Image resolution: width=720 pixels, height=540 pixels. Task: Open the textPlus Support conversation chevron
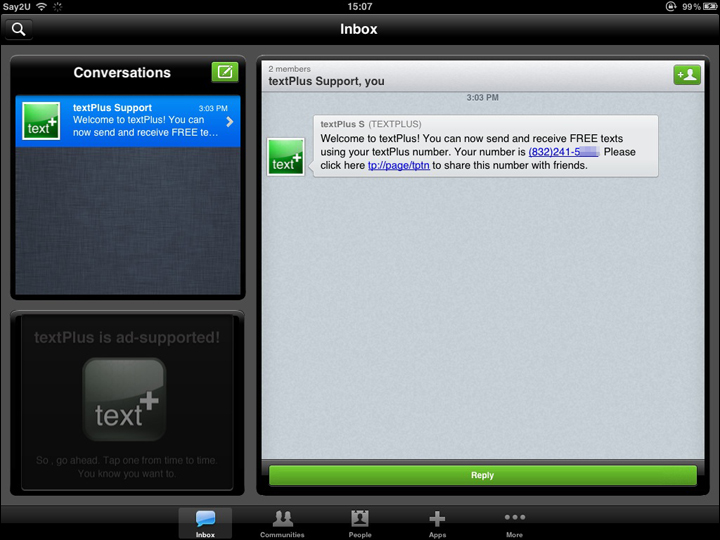point(230,122)
